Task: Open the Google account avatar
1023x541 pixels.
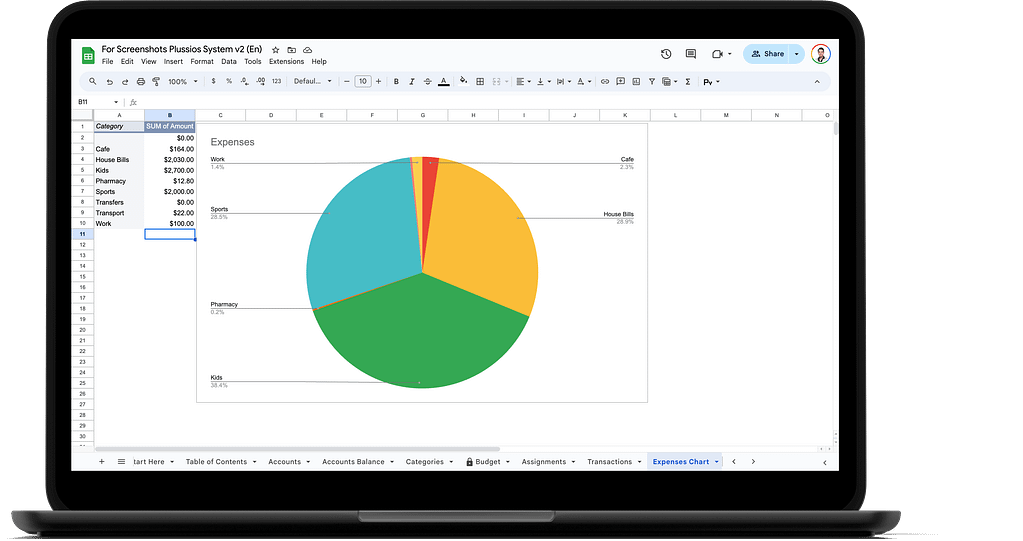Action: pos(821,54)
